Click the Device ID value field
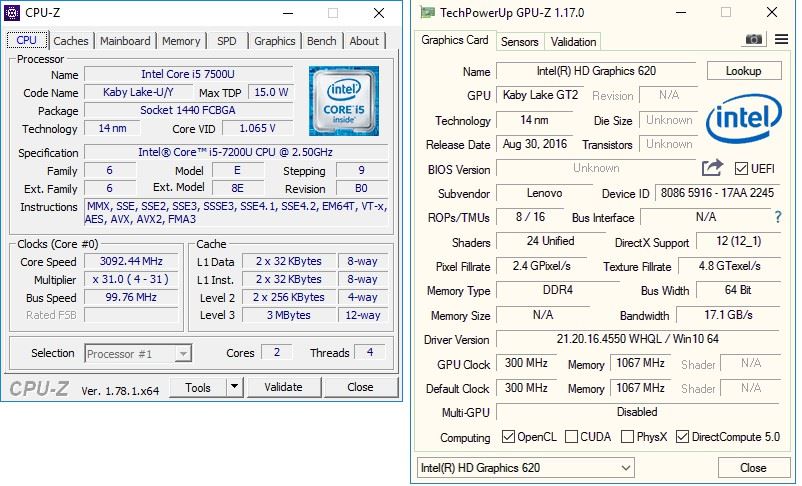 718,193
